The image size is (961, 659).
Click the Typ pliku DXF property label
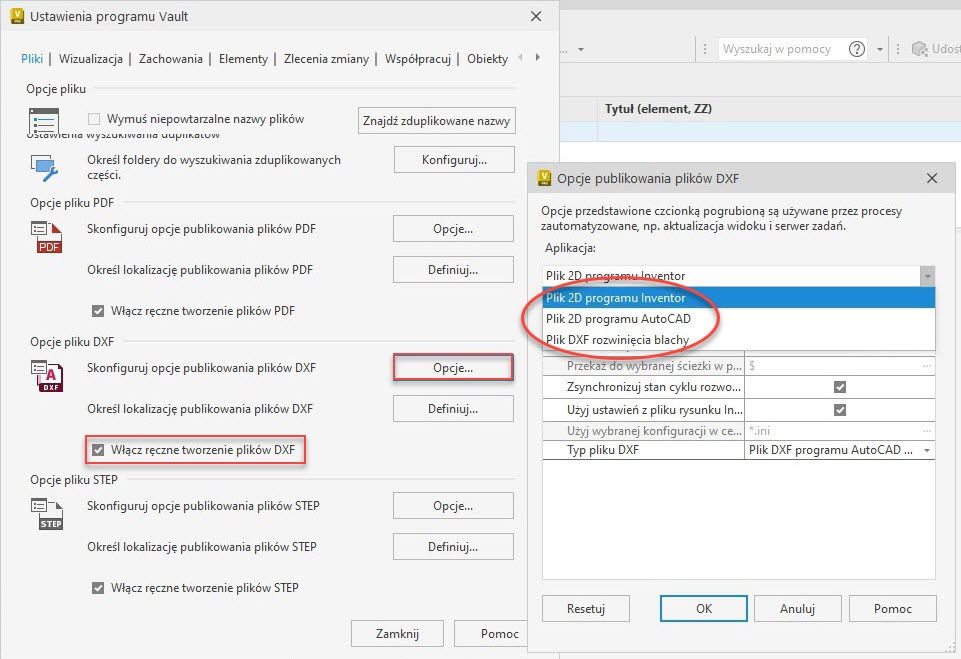click(603, 450)
